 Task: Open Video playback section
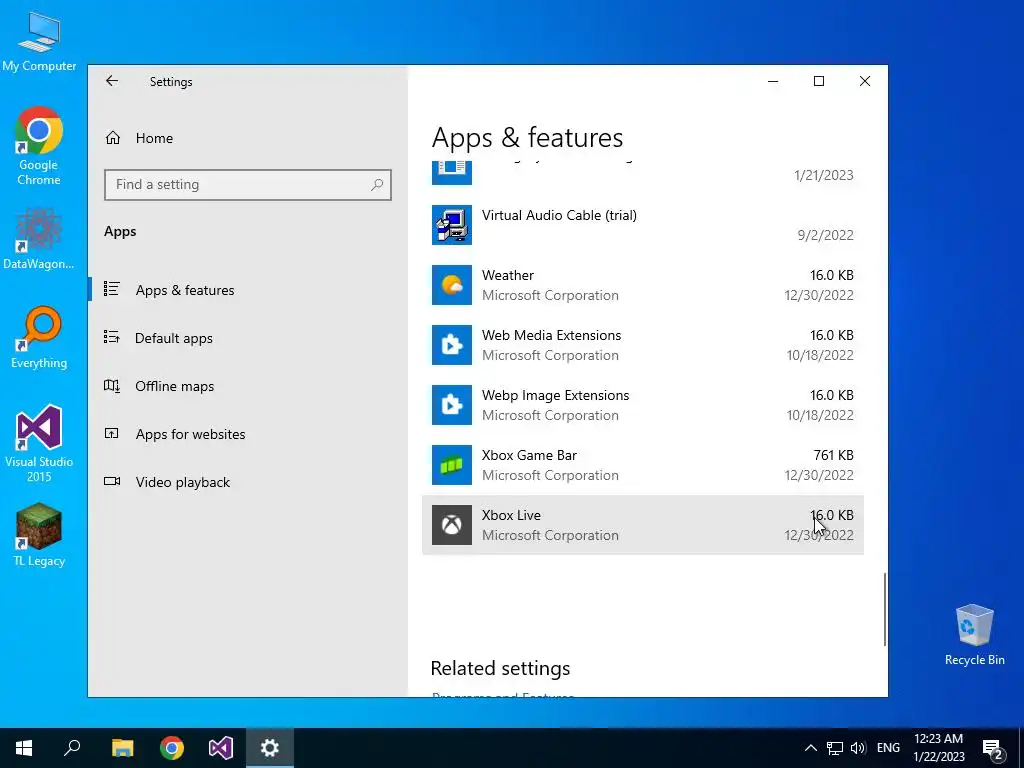pyautogui.click(x=248, y=482)
